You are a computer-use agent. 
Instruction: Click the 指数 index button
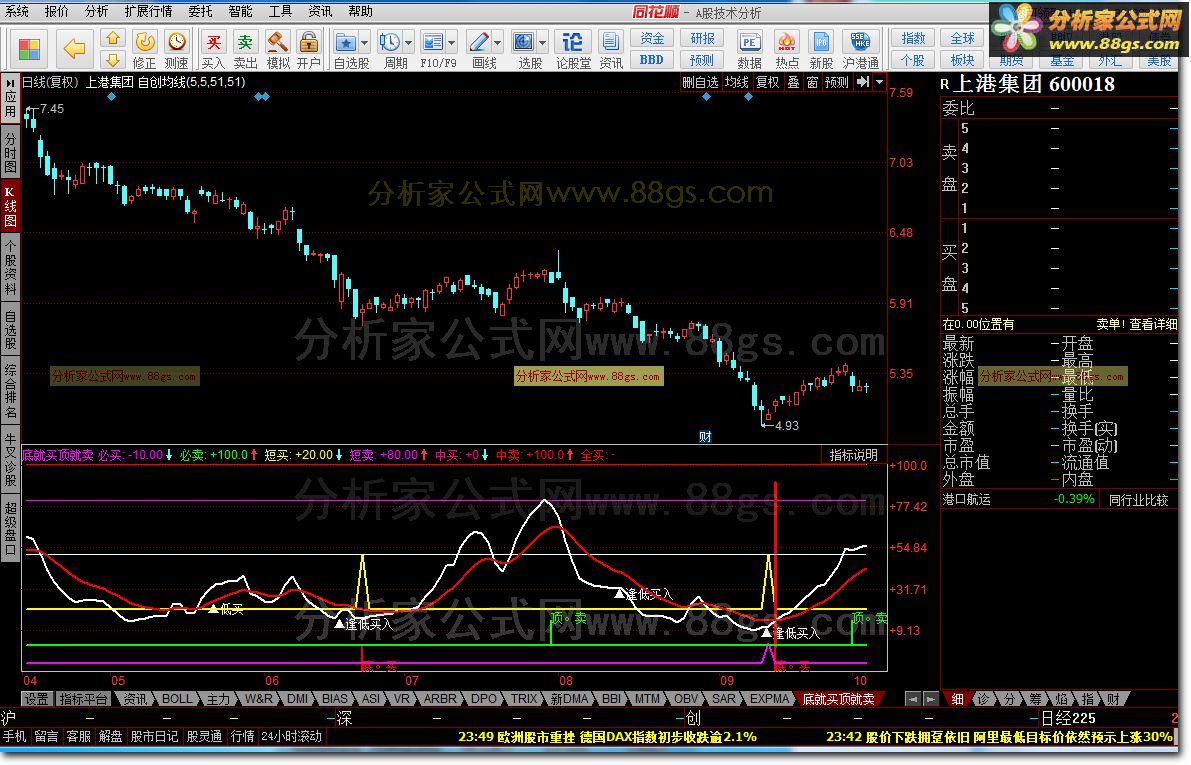click(913, 38)
